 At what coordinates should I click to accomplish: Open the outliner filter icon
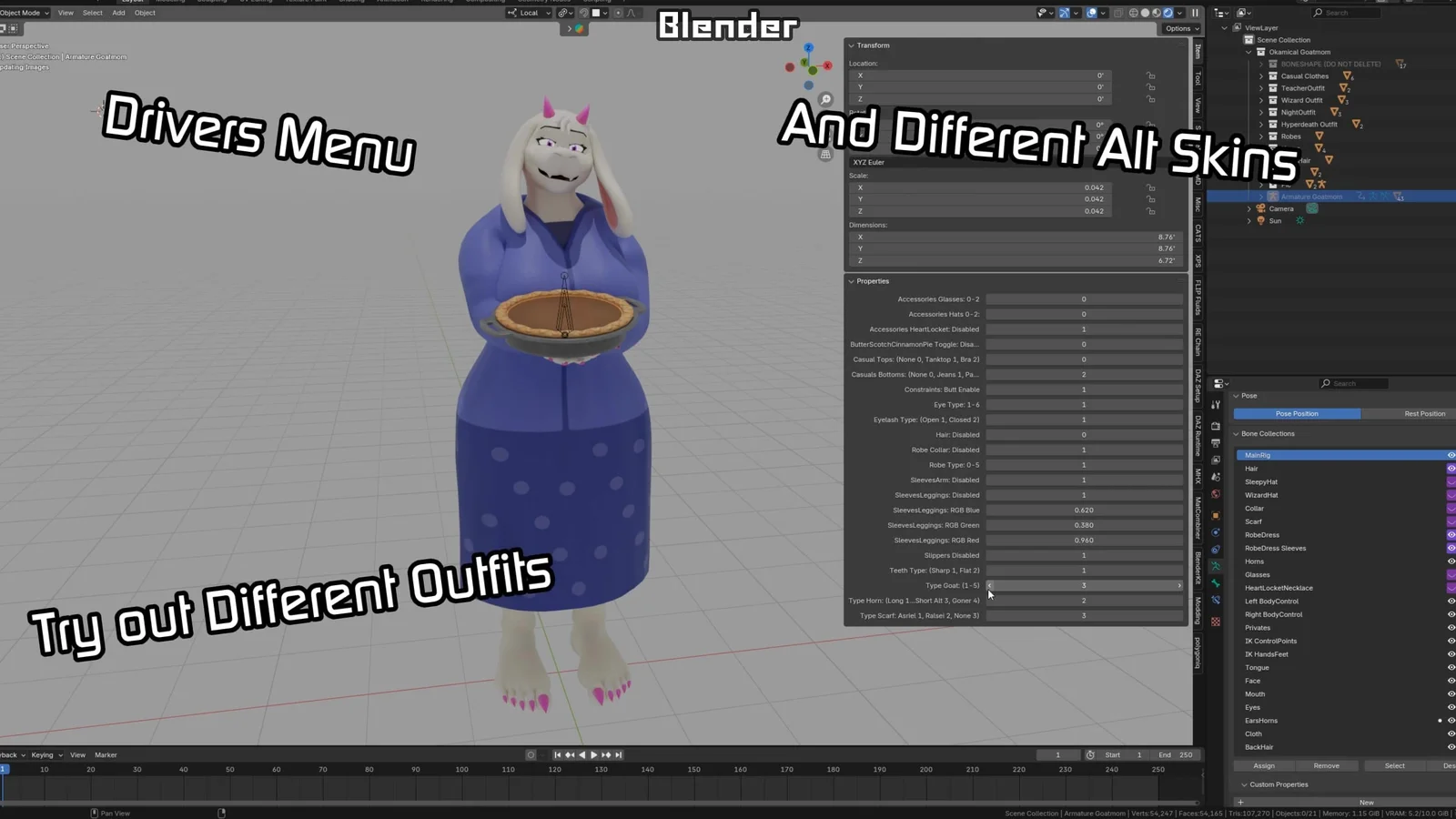click(x=1242, y=13)
